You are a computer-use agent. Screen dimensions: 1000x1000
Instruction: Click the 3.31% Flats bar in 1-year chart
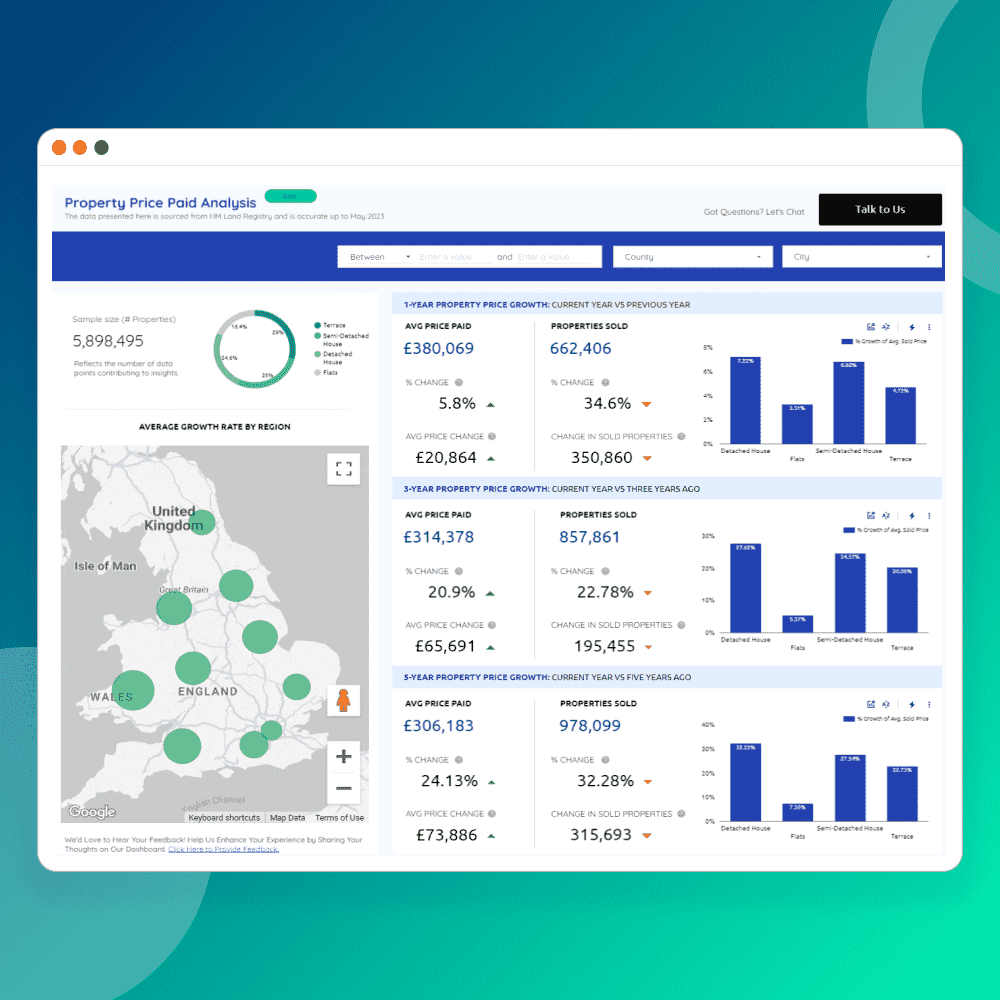(797, 424)
